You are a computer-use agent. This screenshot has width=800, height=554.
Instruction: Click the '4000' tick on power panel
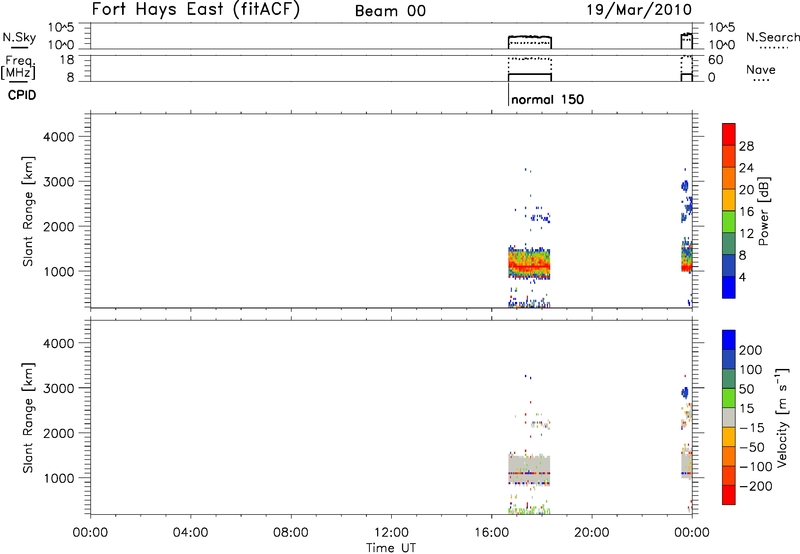pyautogui.click(x=59, y=137)
